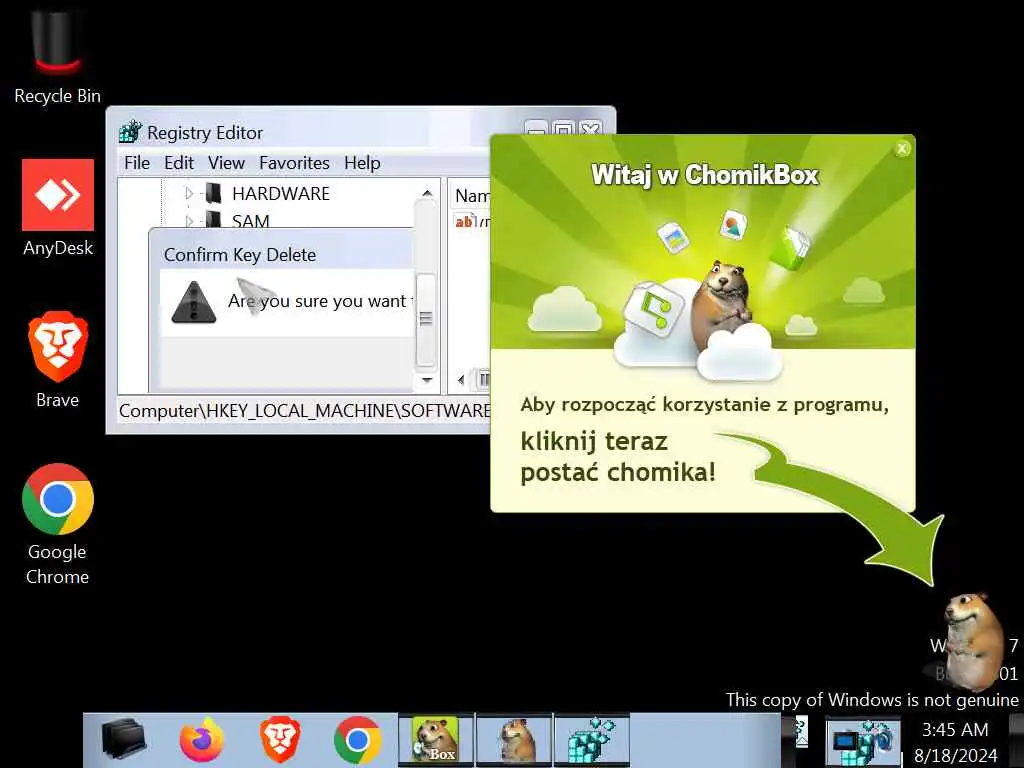Close the ChomikBox welcome popup
1024x768 pixels.
point(902,148)
